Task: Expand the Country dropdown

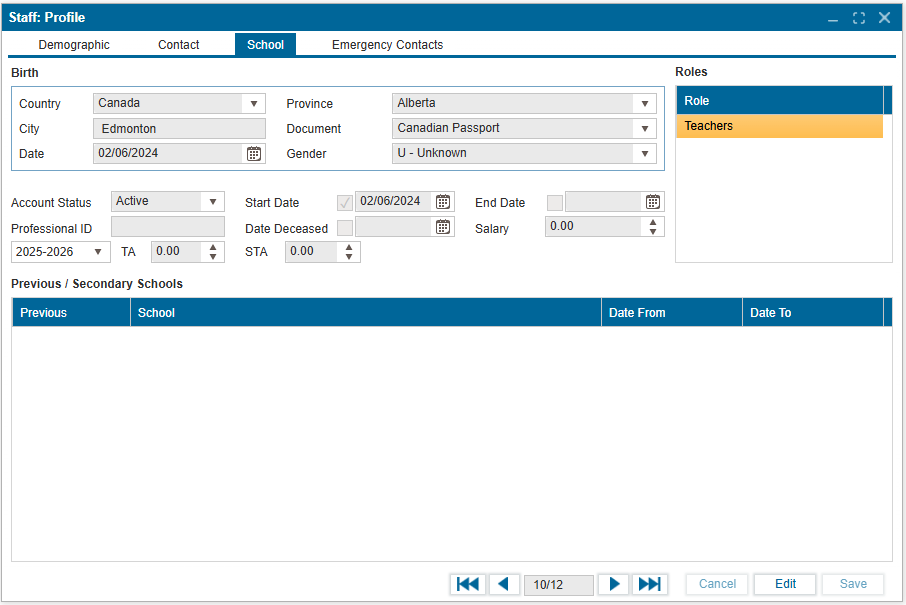Action: pyautogui.click(x=254, y=104)
